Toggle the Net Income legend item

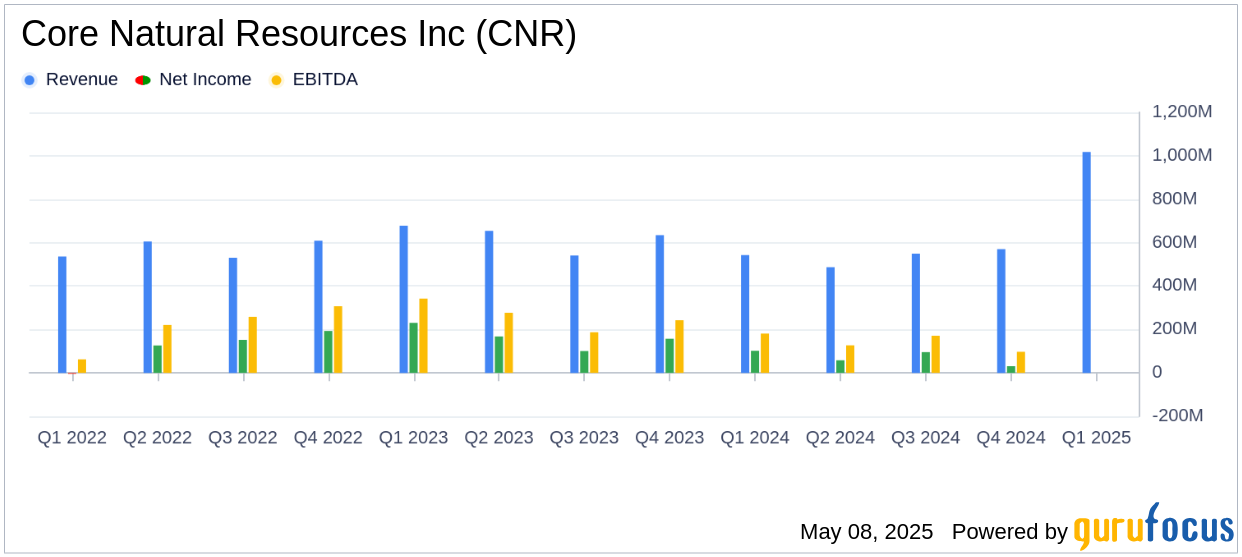point(194,80)
